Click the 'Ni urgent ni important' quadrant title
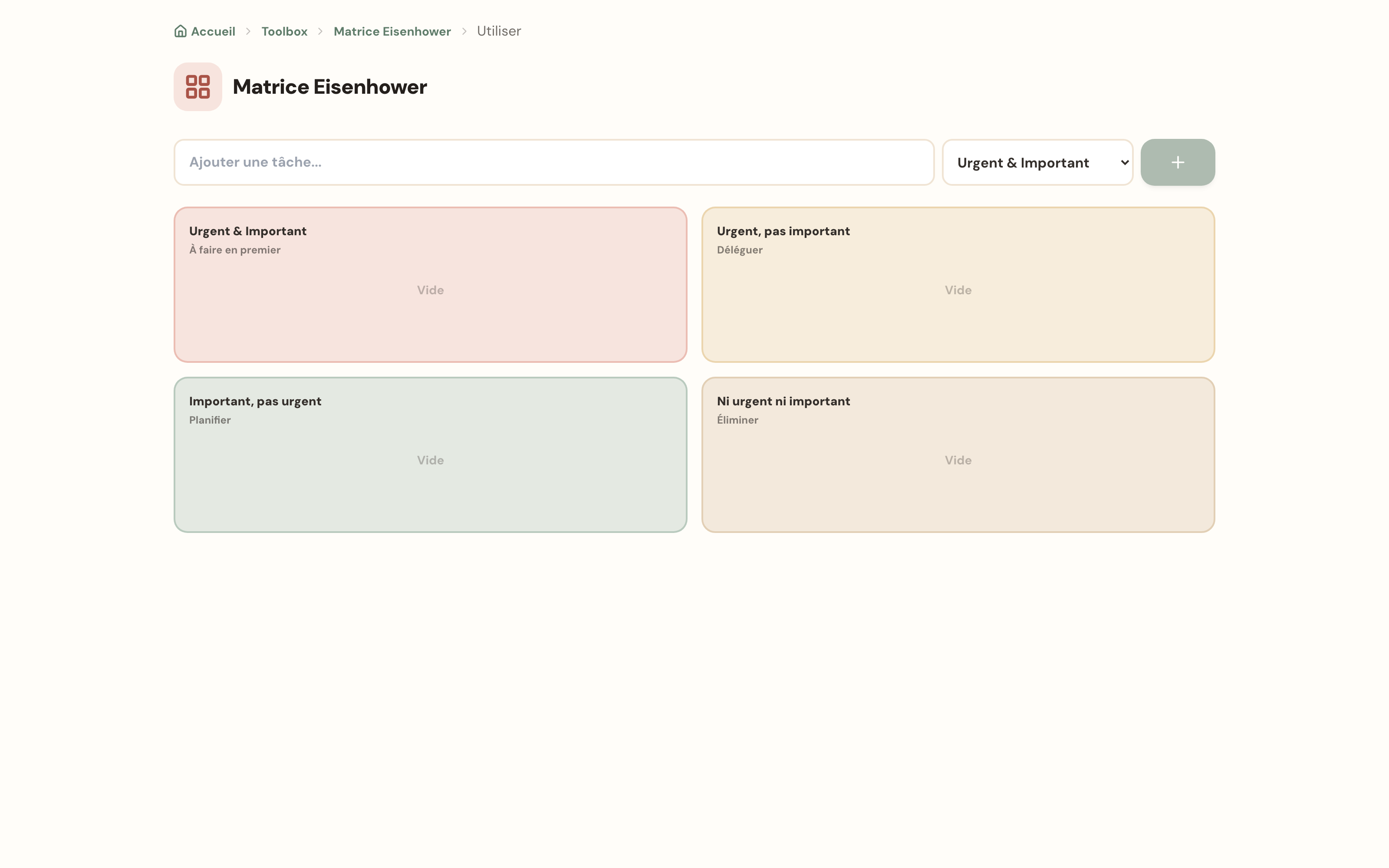Screen dimensions: 1389x868 (783, 401)
